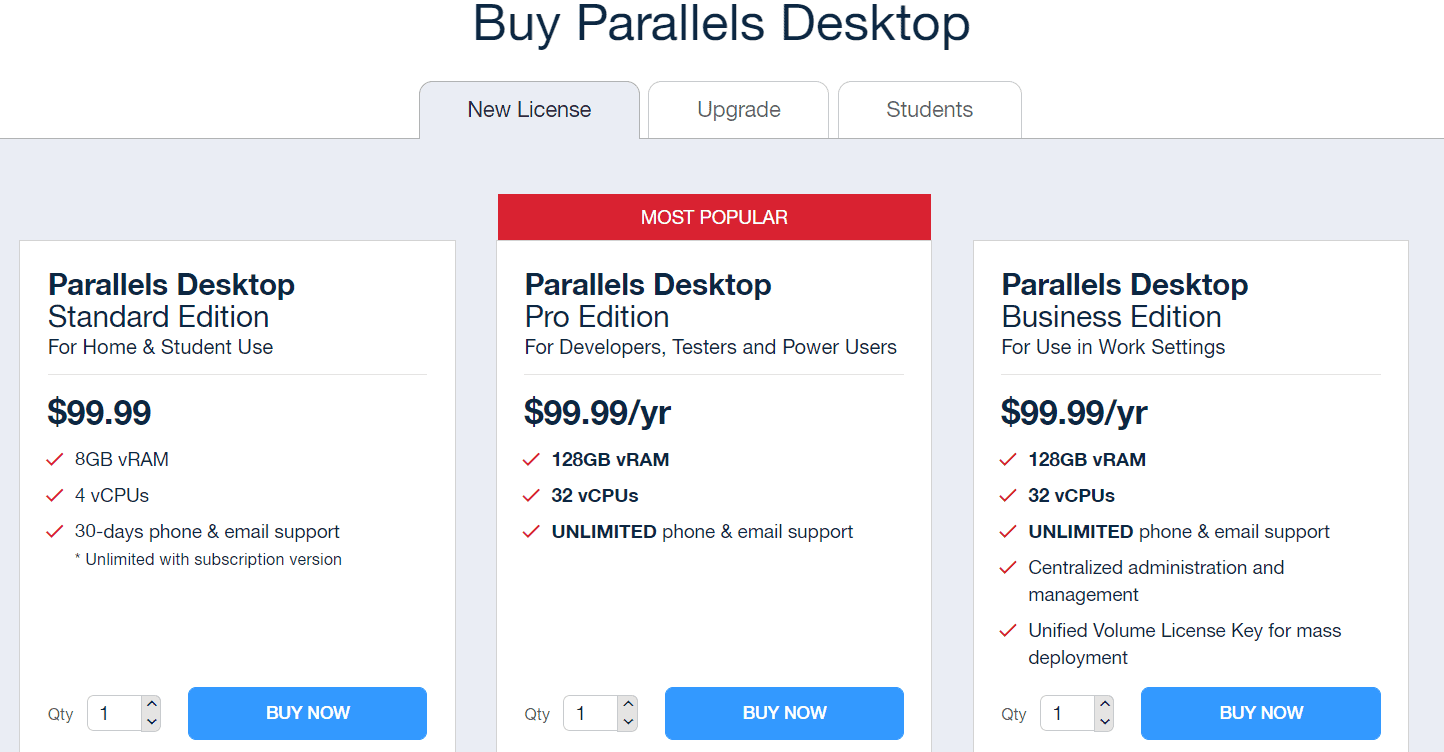Click the MOST POPULAR red banner
1444x752 pixels.
pos(714,217)
